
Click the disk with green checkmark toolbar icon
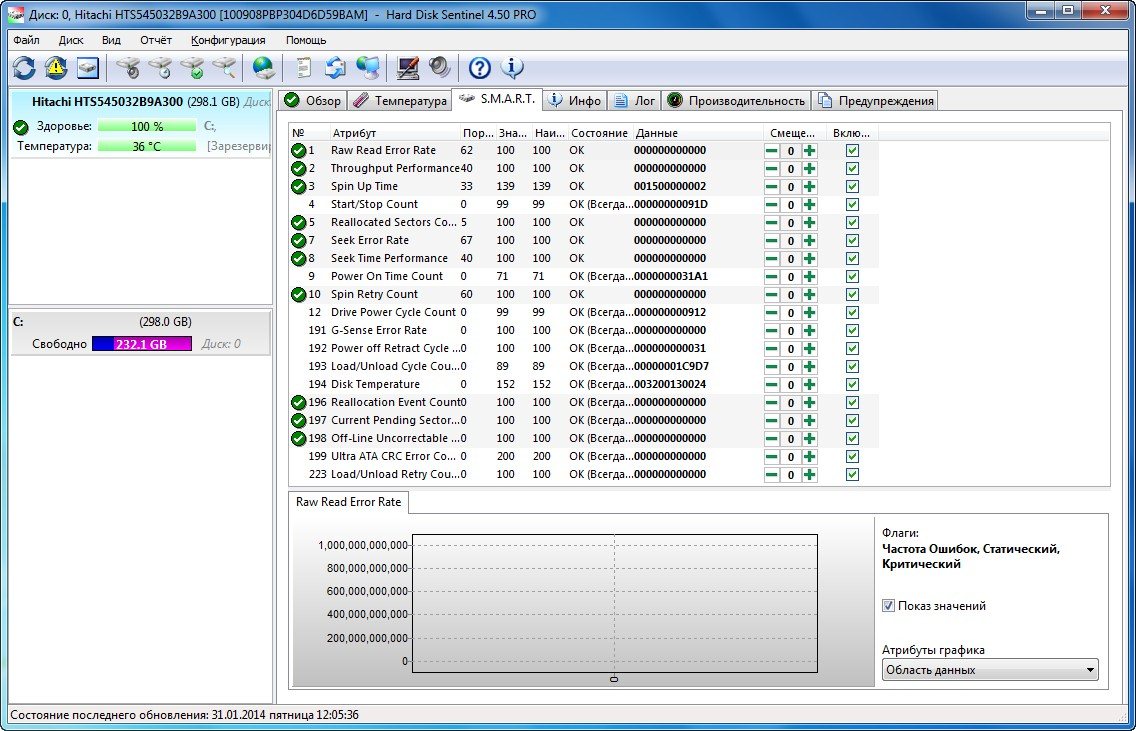click(192, 68)
